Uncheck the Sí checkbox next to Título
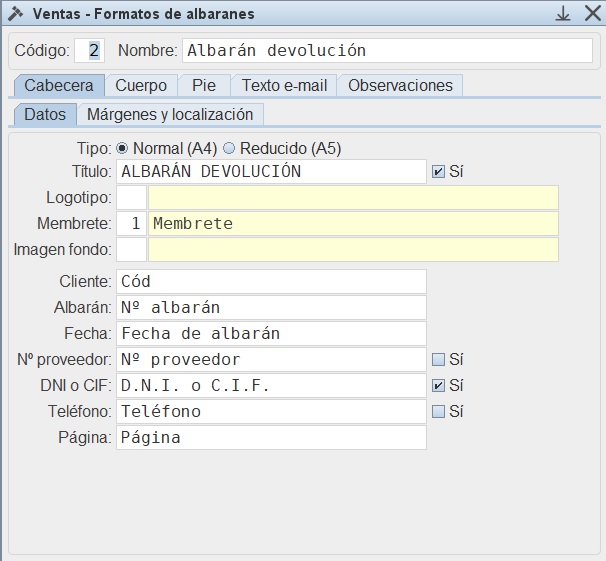The image size is (606, 561). tap(438, 171)
